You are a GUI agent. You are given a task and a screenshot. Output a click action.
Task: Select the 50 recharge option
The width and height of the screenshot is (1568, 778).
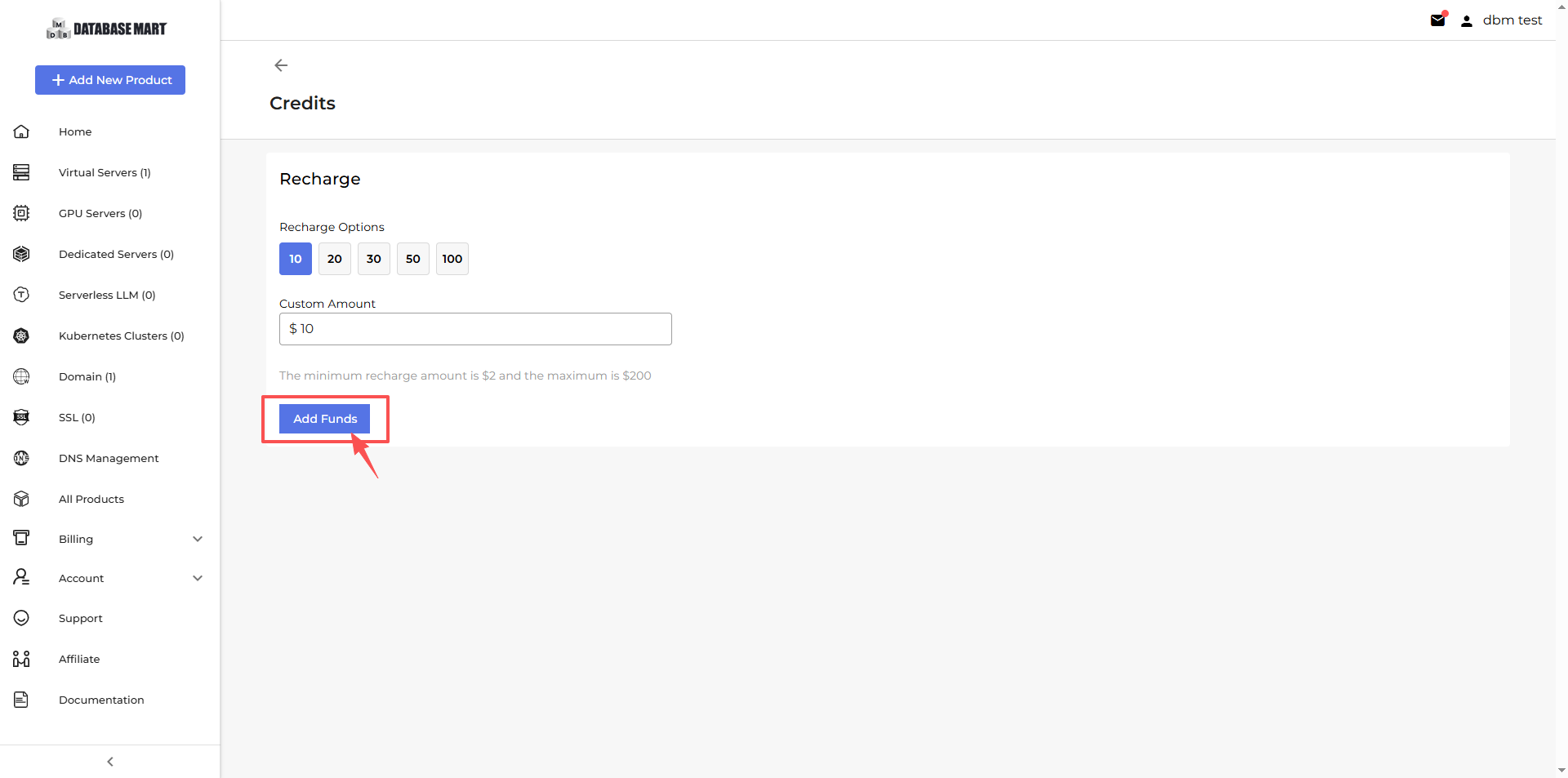413,259
